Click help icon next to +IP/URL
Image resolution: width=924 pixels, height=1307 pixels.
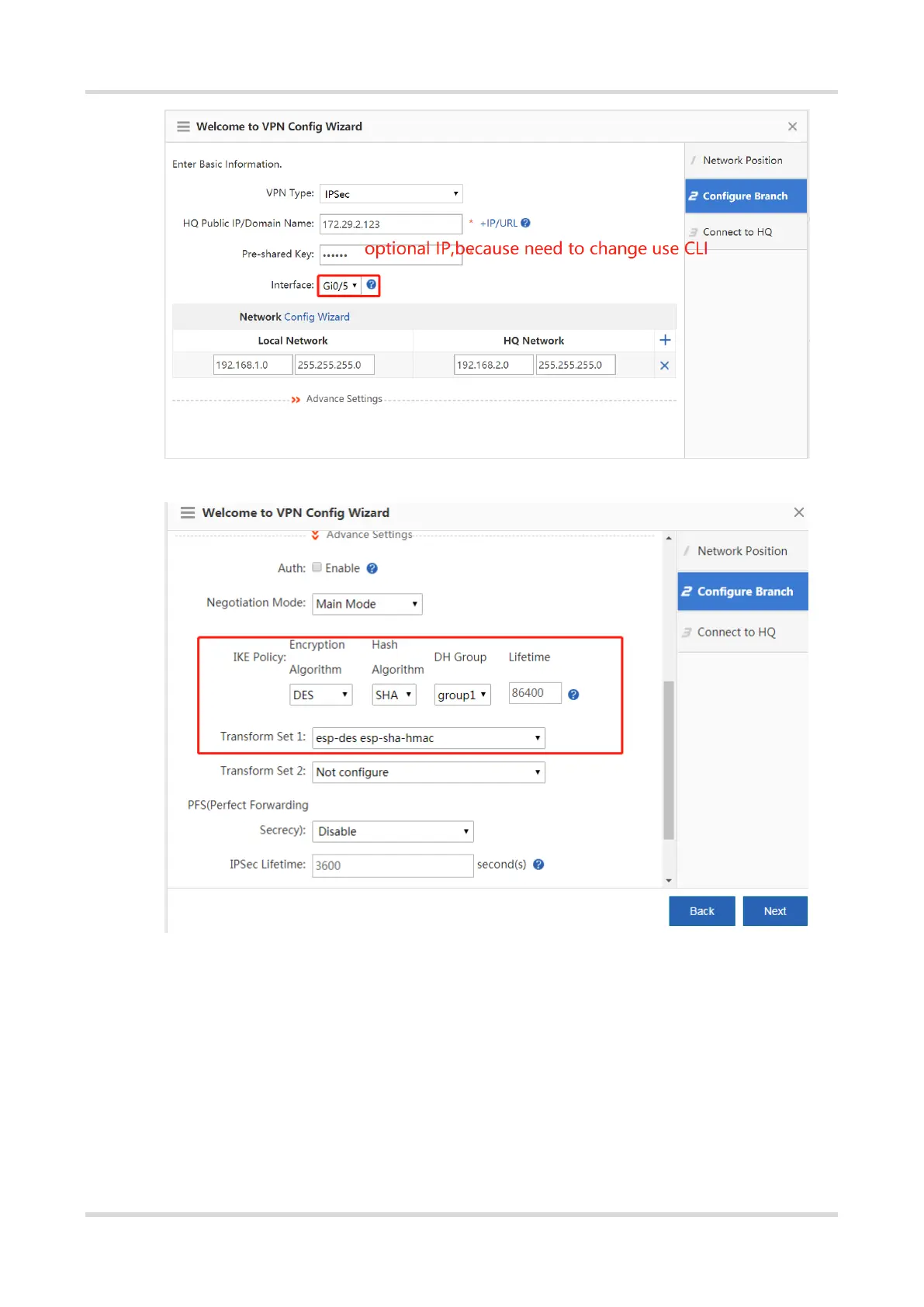point(526,223)
